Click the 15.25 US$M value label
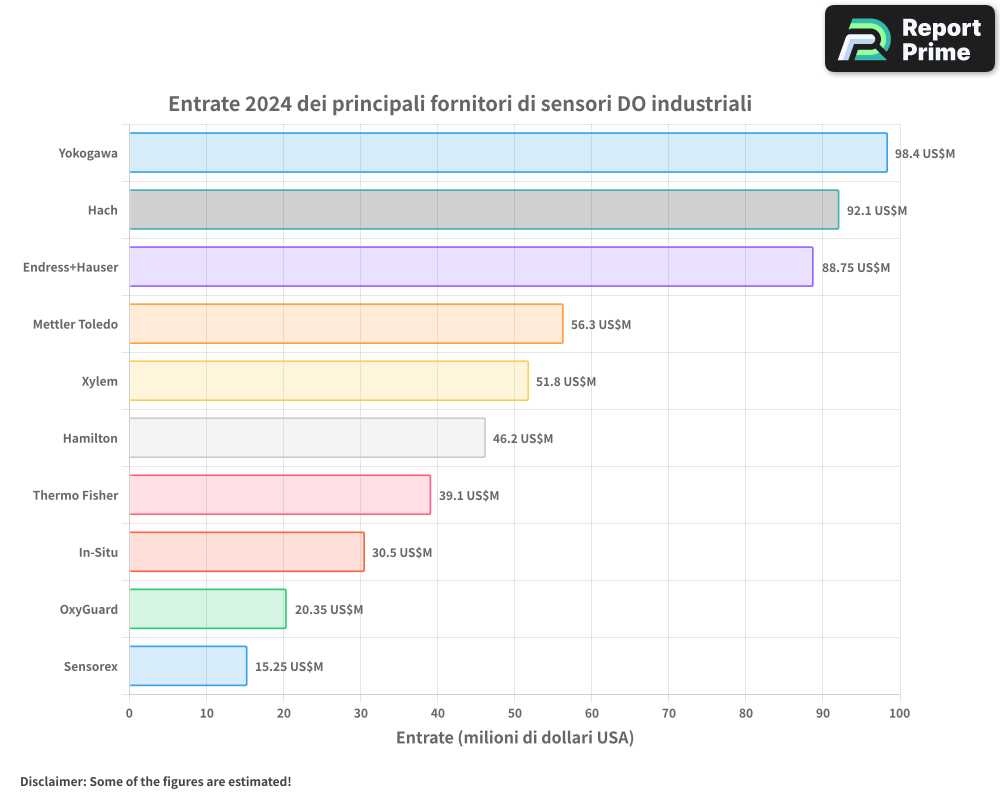 pyautogui.click(x=289, y=667)
